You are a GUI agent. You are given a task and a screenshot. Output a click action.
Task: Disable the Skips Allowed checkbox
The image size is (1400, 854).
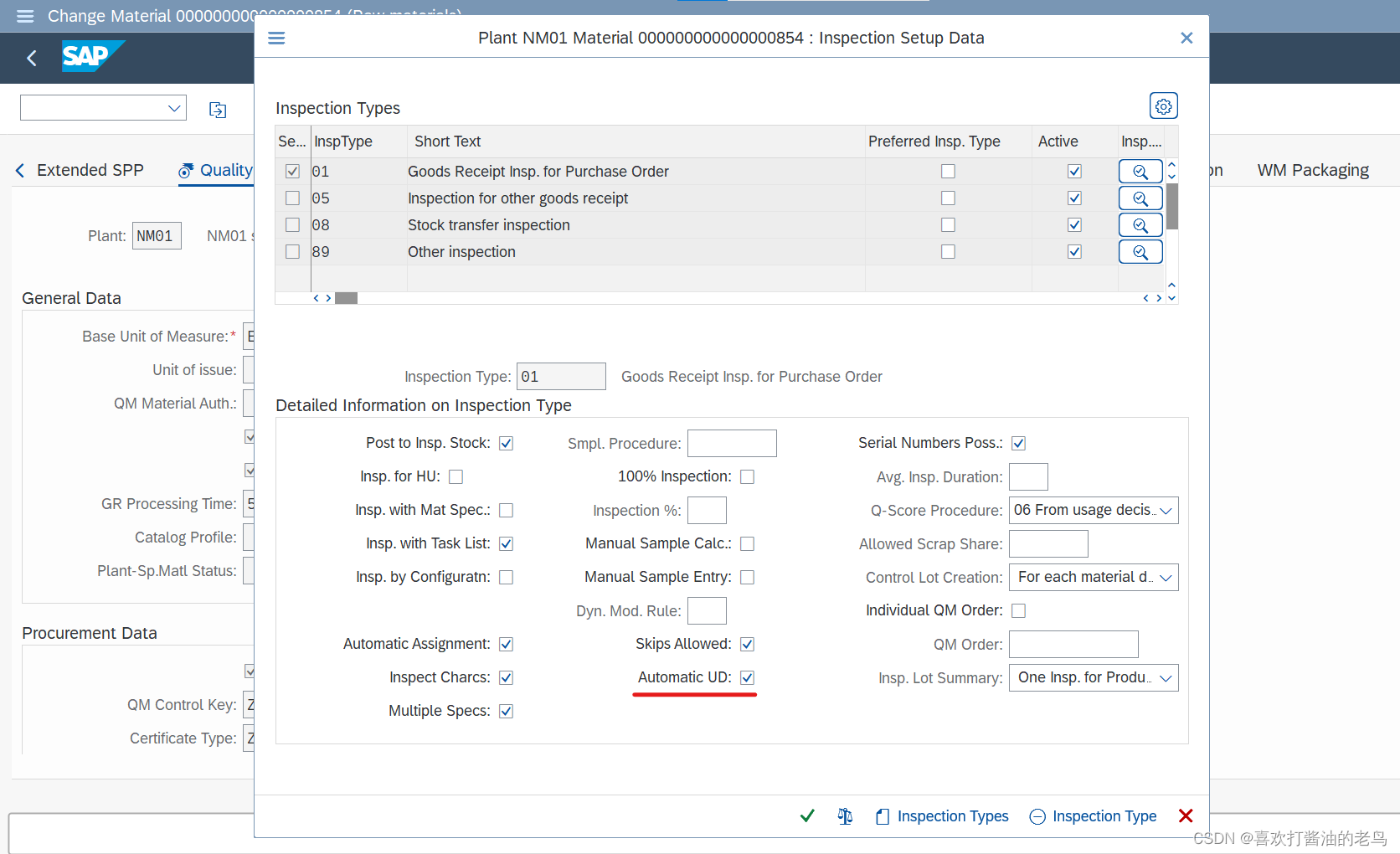pyautogui.click(x=747, y=644)
